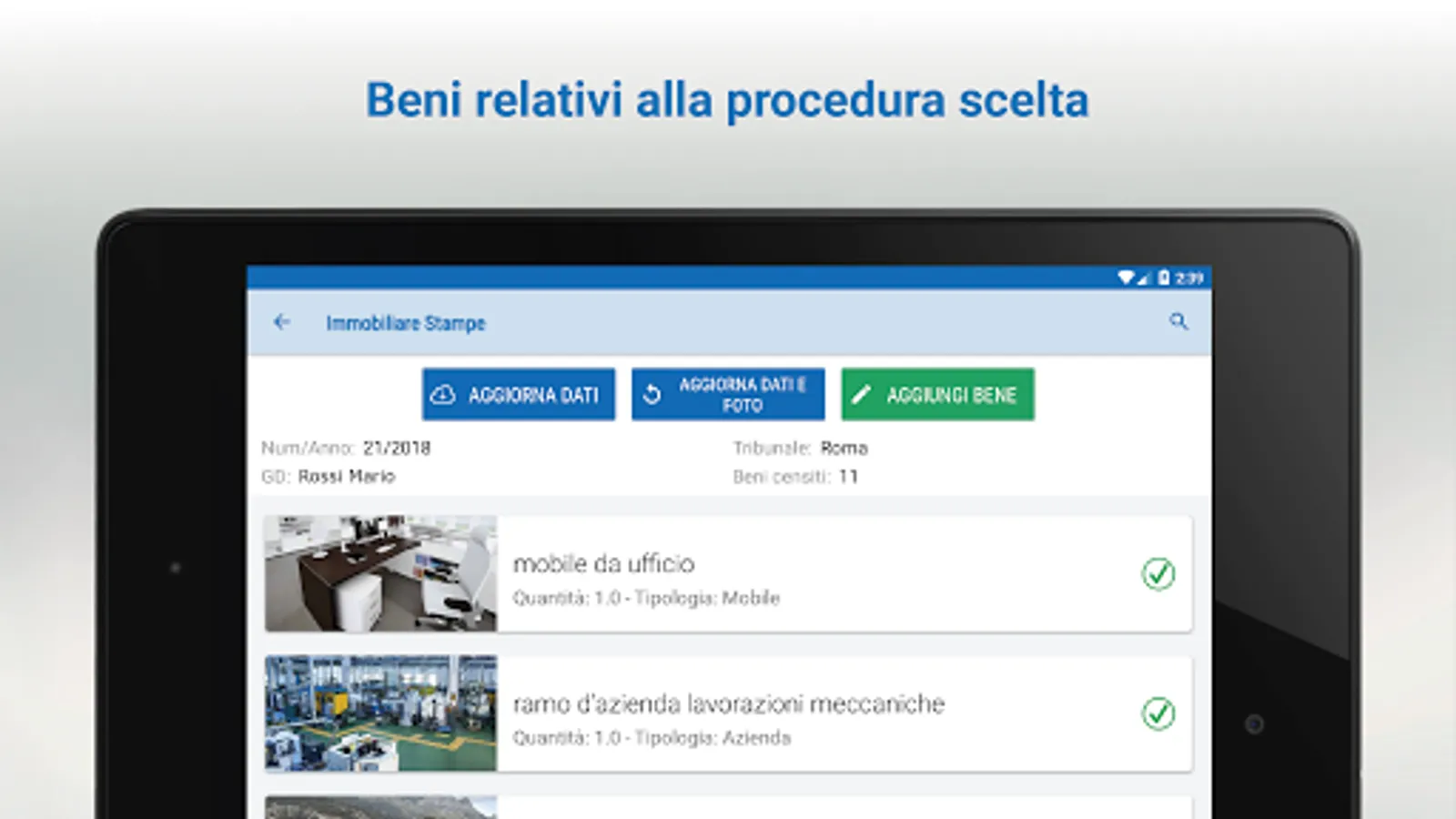1456x819 pixels.
Task: Open the mobile da ufficio photo thumbnail
Action: pyautogui.click(x=381, y=573)
